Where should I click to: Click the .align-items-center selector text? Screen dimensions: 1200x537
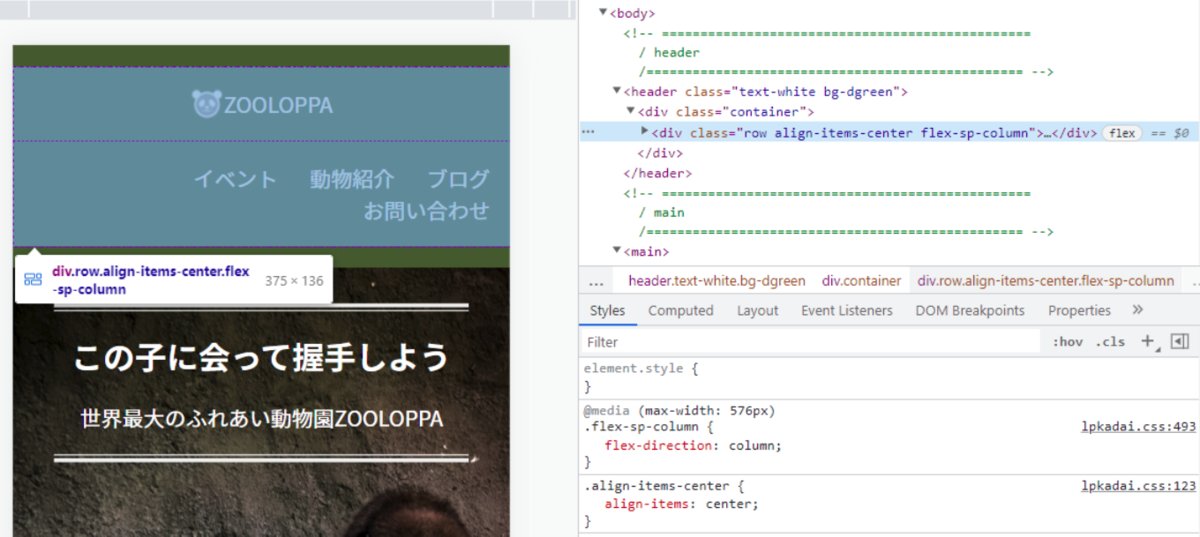click(x=656, y=486)
